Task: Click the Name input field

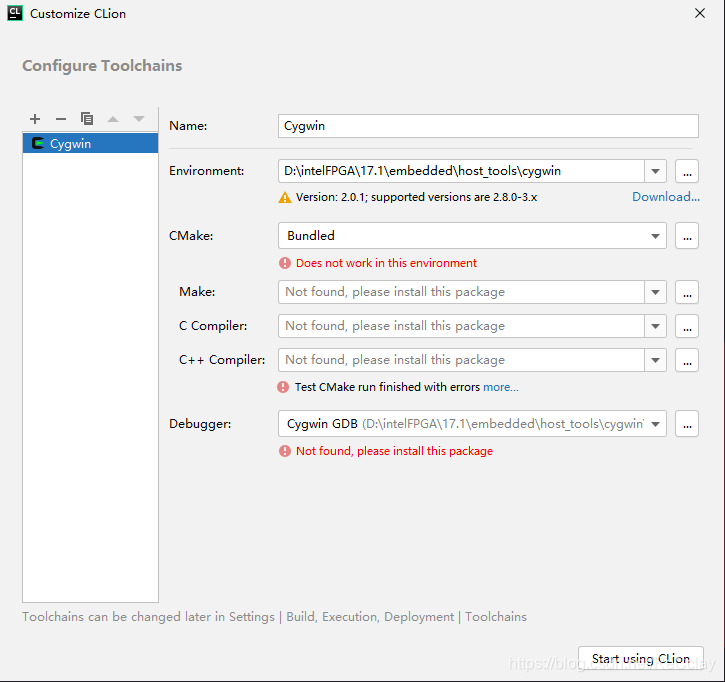Action: point(488,126)
